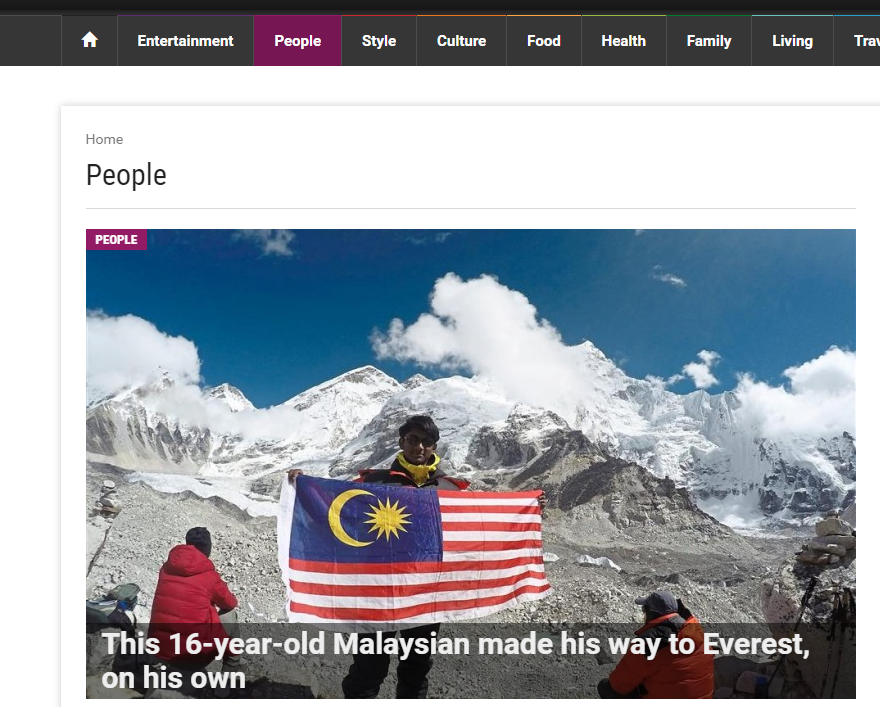
Task: Open the Living section
Action: click(x=792, y=40)
